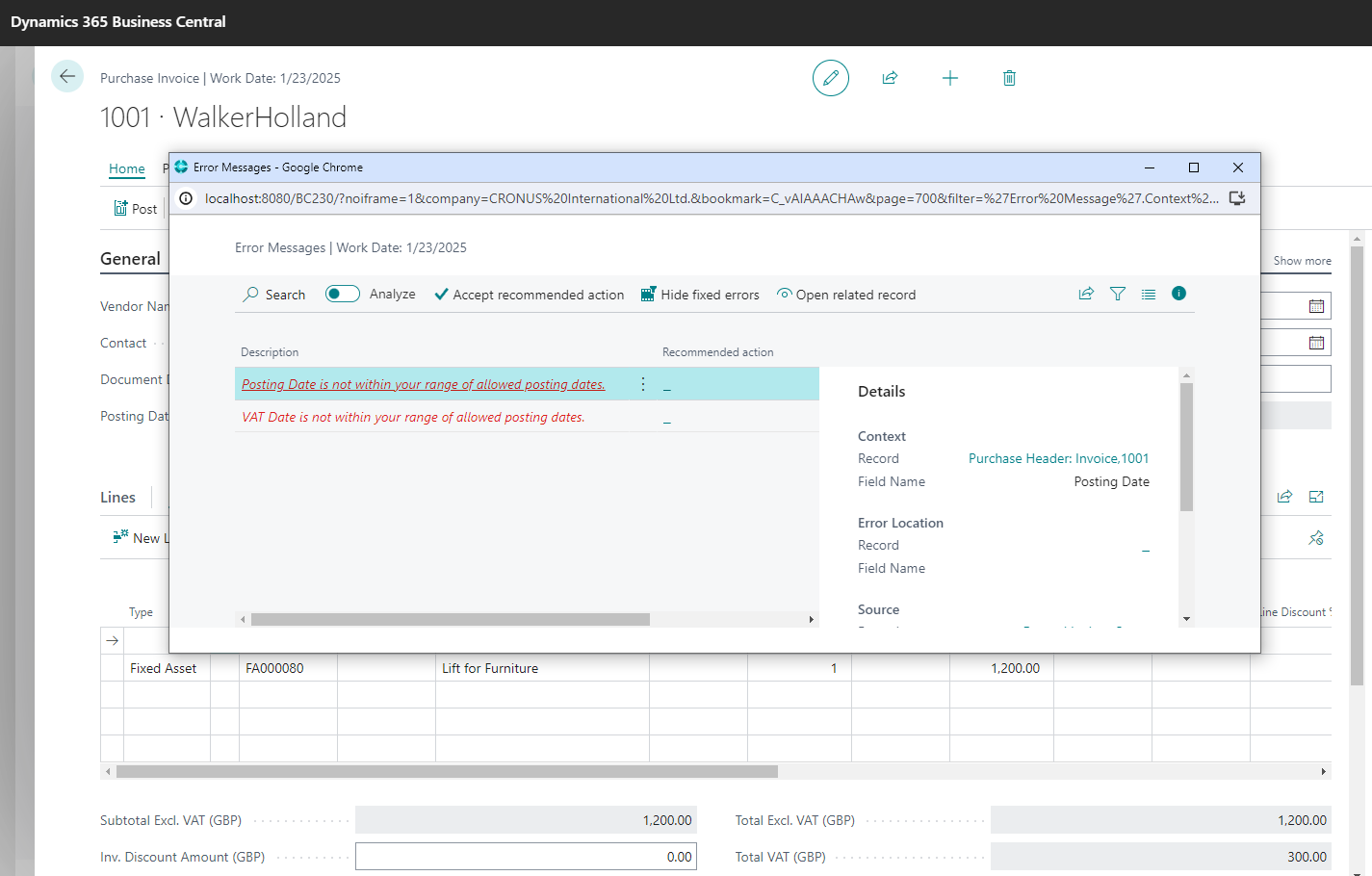Click Search in Error Messages

[274, 295]
